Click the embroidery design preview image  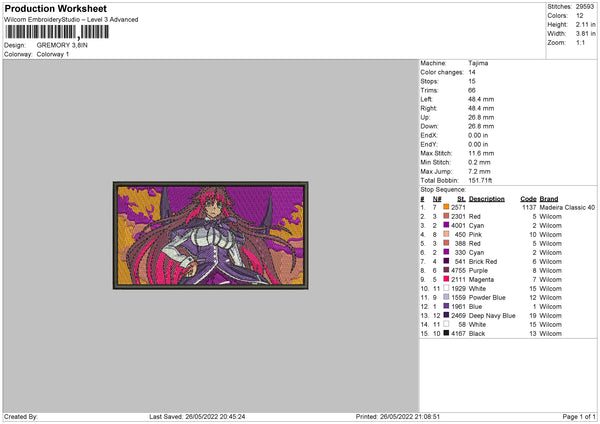tap(210, 235)
